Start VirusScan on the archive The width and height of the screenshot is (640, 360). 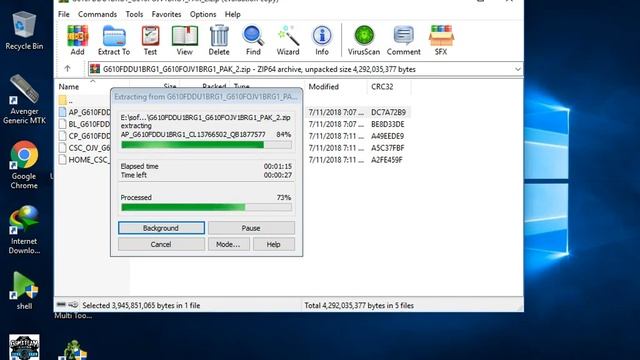coord(364,40)
